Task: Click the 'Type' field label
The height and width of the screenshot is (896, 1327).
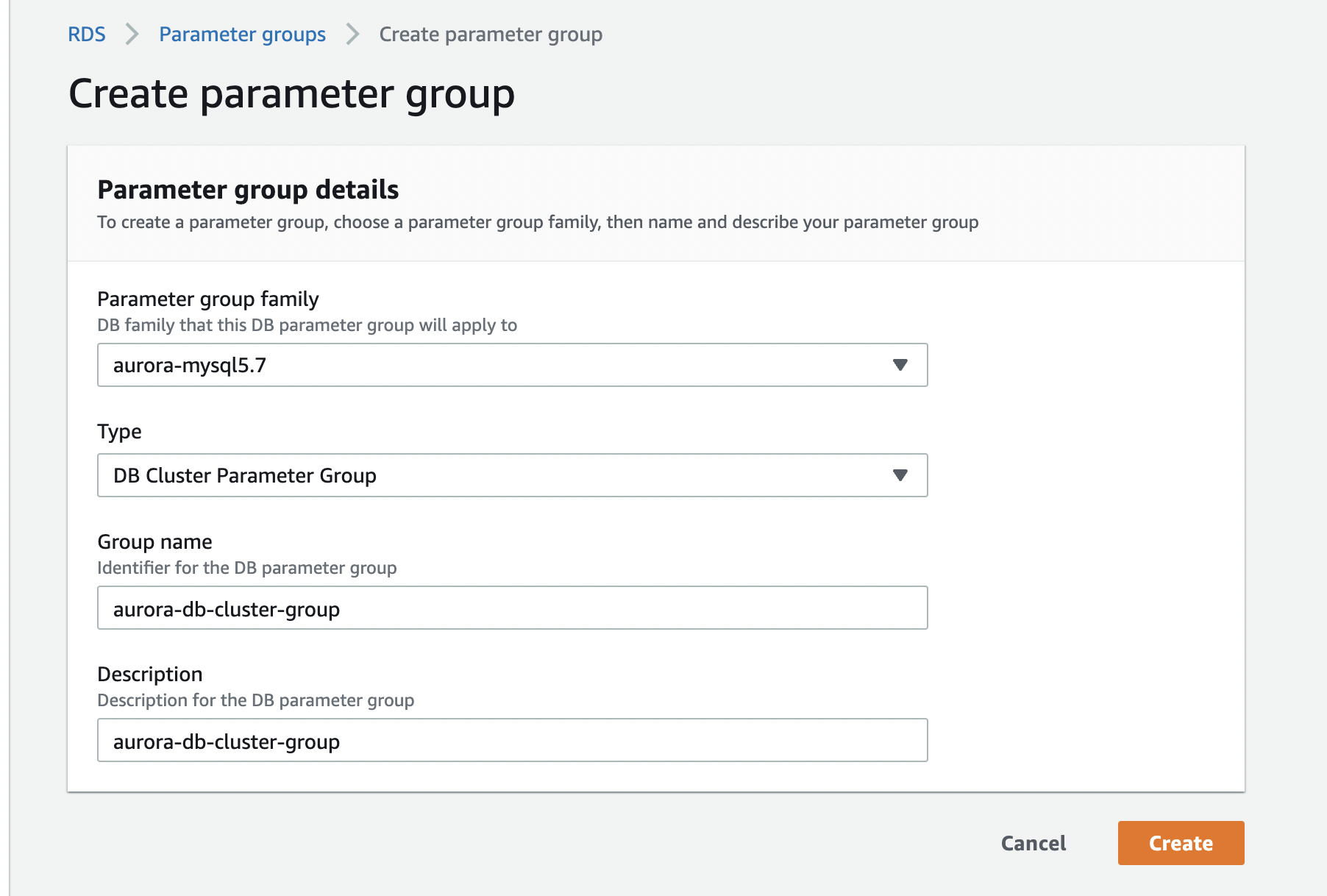Action: click(x=119, y=432)
